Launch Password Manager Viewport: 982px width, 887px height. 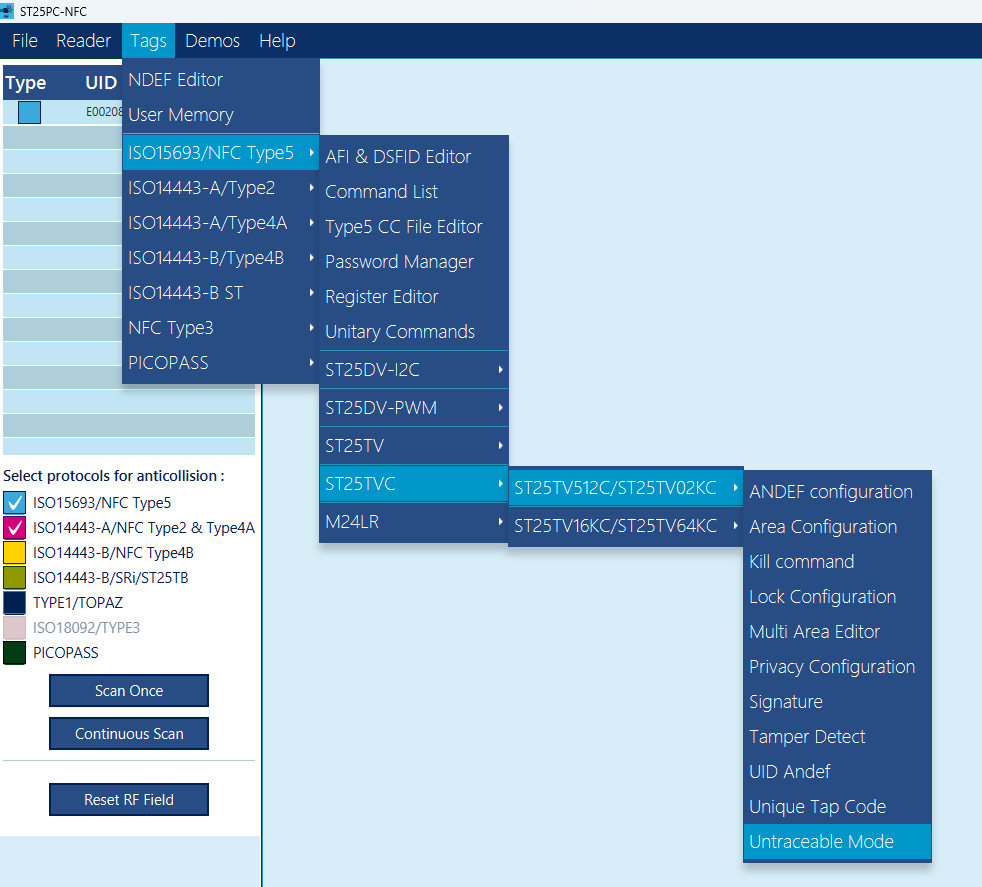(x=413, y=262)
